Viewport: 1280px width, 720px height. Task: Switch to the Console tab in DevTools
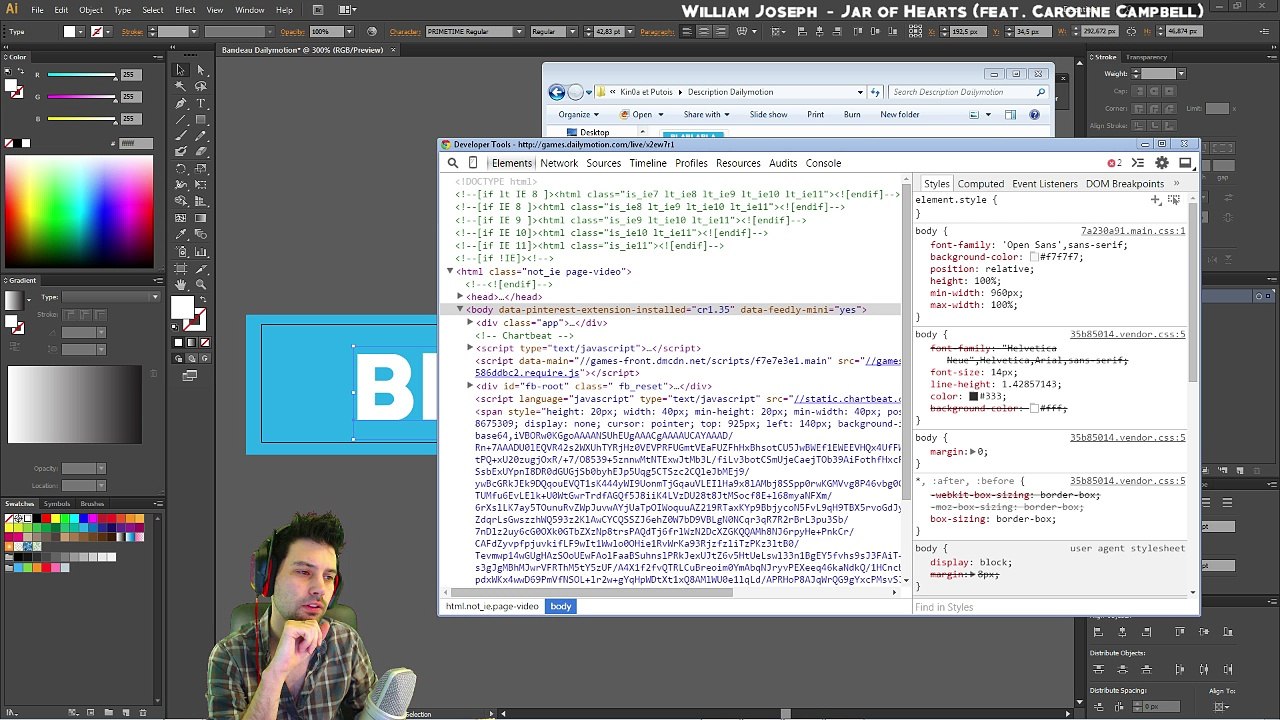point(823,163)
